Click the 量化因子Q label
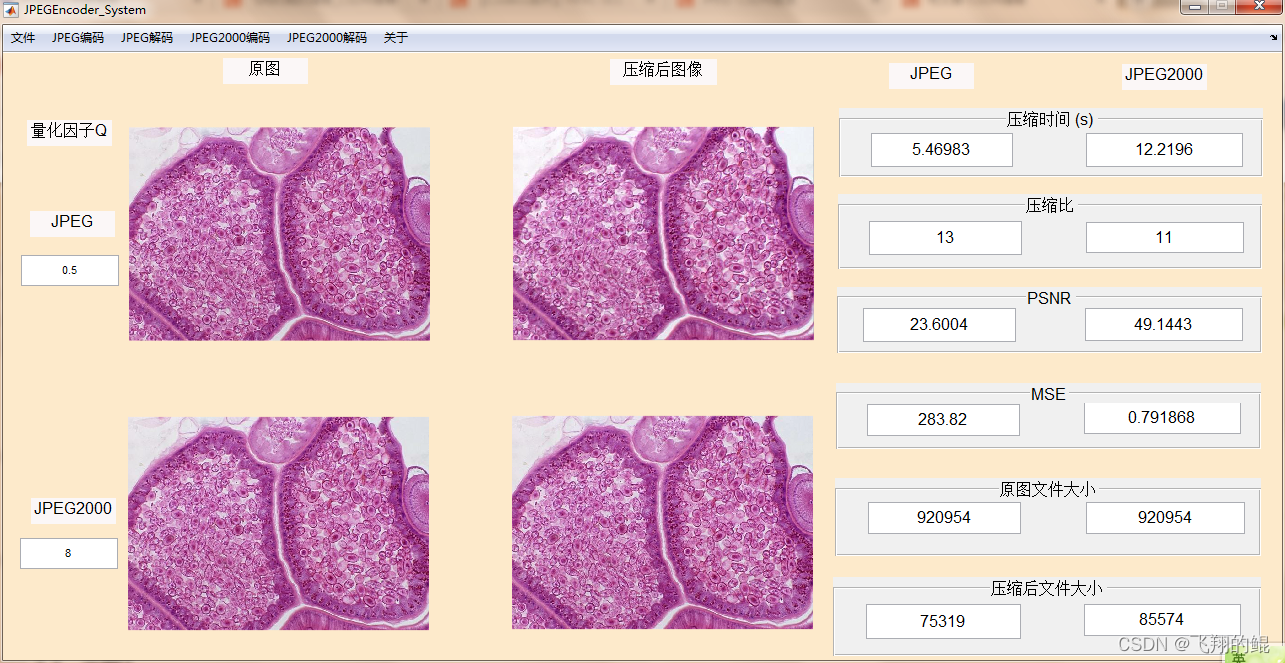Image resolution: width=1285 pixels, height=663 pixels. click(69, 131)
